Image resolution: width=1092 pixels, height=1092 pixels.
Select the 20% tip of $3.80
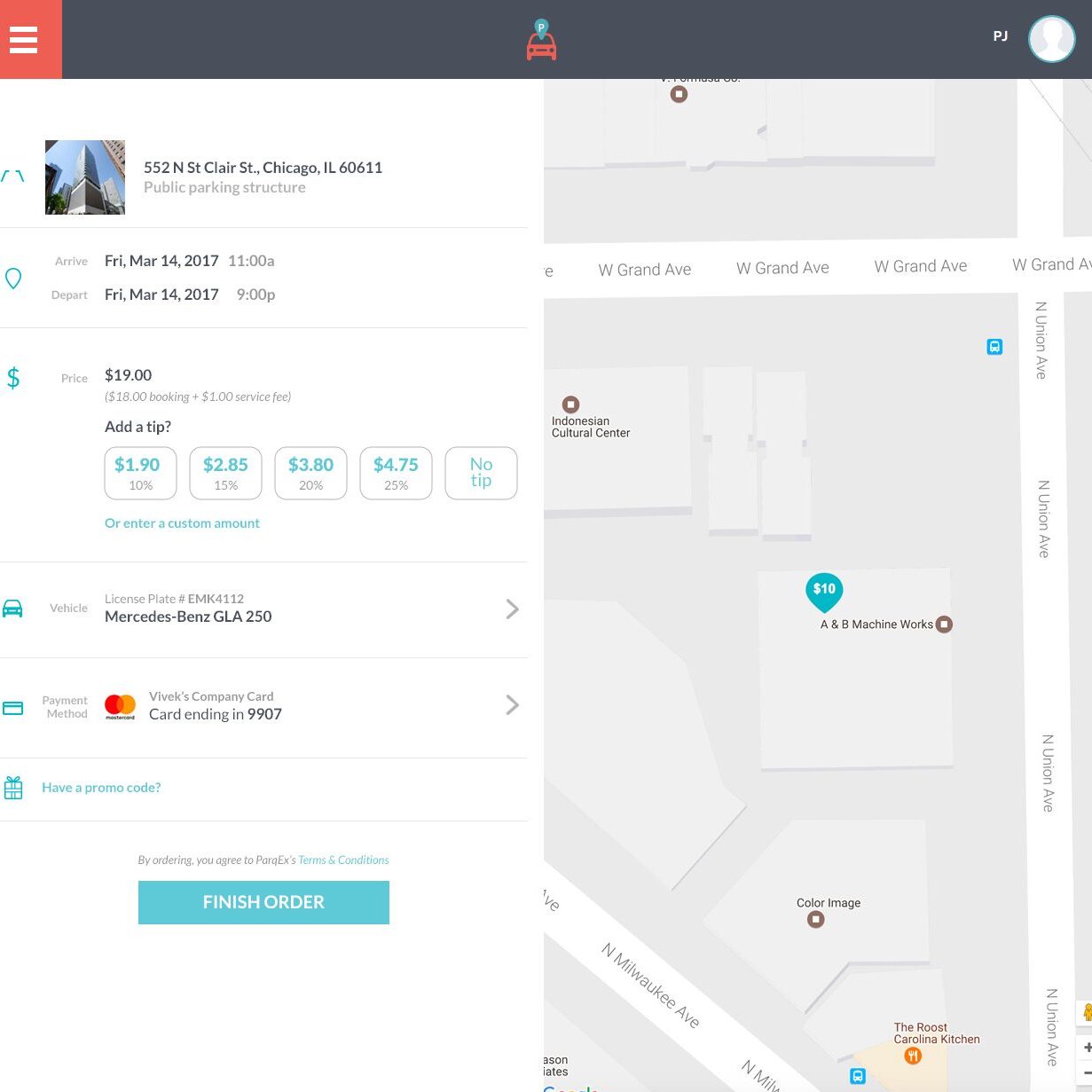(310, 474)
